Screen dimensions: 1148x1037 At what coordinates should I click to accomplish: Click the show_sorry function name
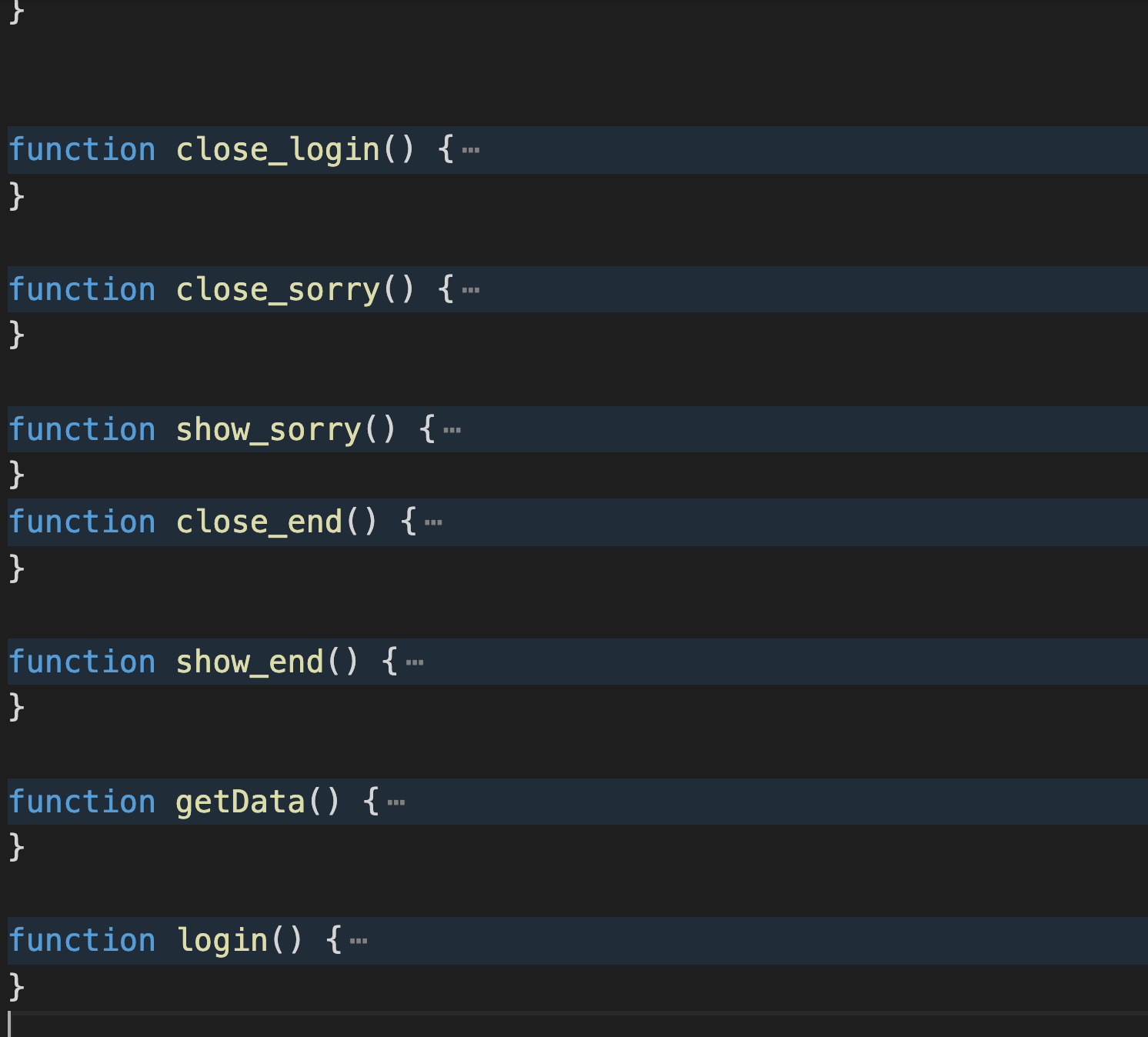click(x=269, y=430)
